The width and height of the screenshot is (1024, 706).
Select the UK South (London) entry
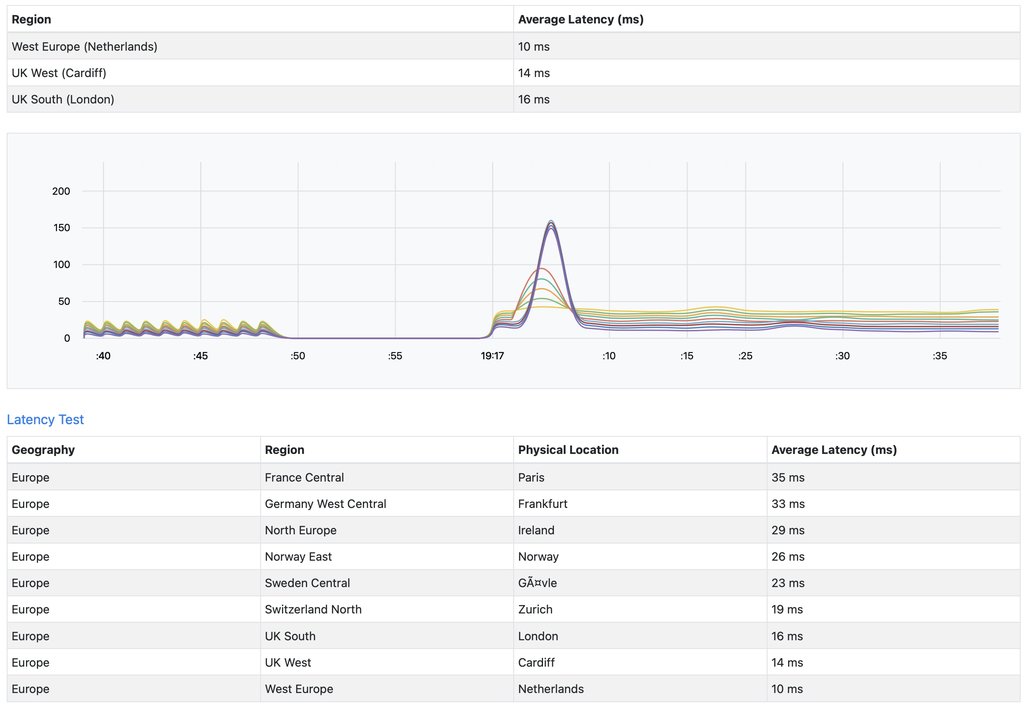click(x=63, y=99)
